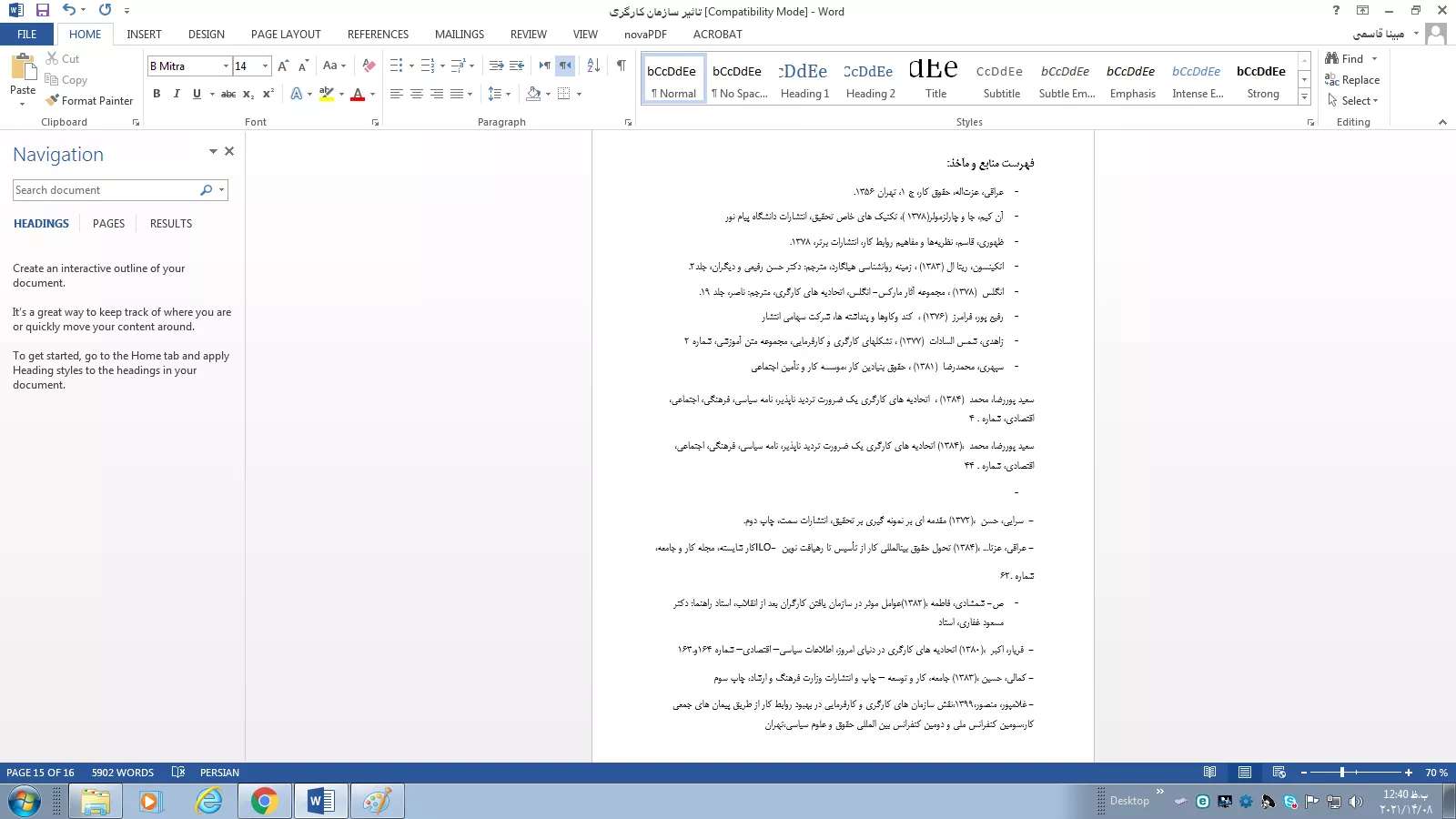Open the PAGE LAYOUT tab
Screen dimensions: 1456x819
pyautogui.click(x=286, y=35)
